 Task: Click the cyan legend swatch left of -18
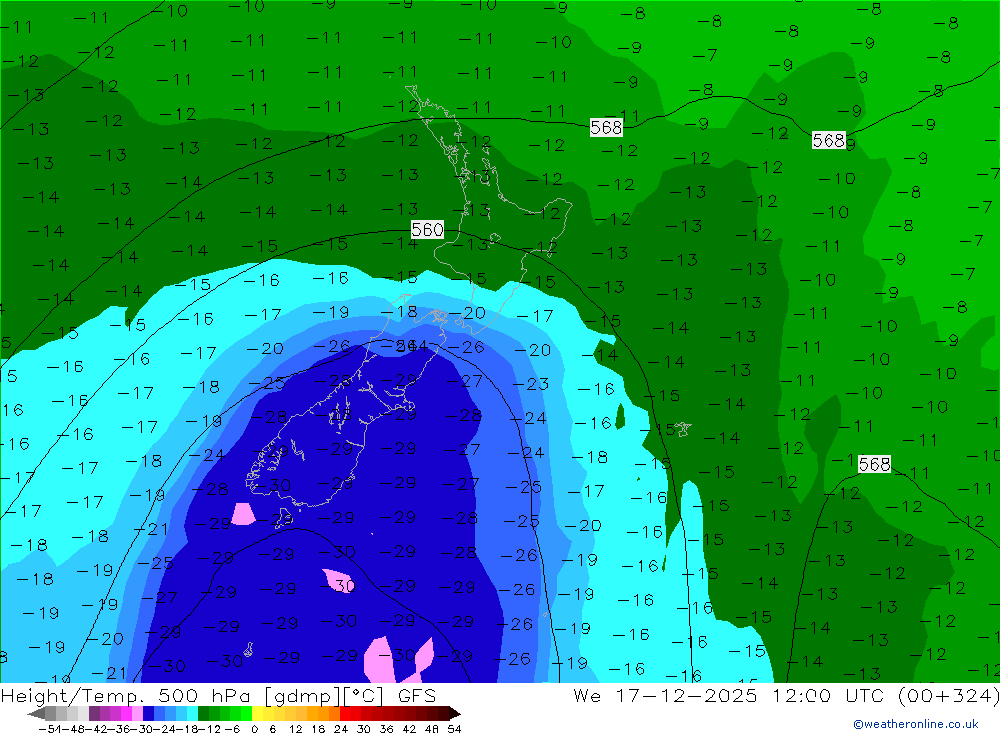pos(192,713)
